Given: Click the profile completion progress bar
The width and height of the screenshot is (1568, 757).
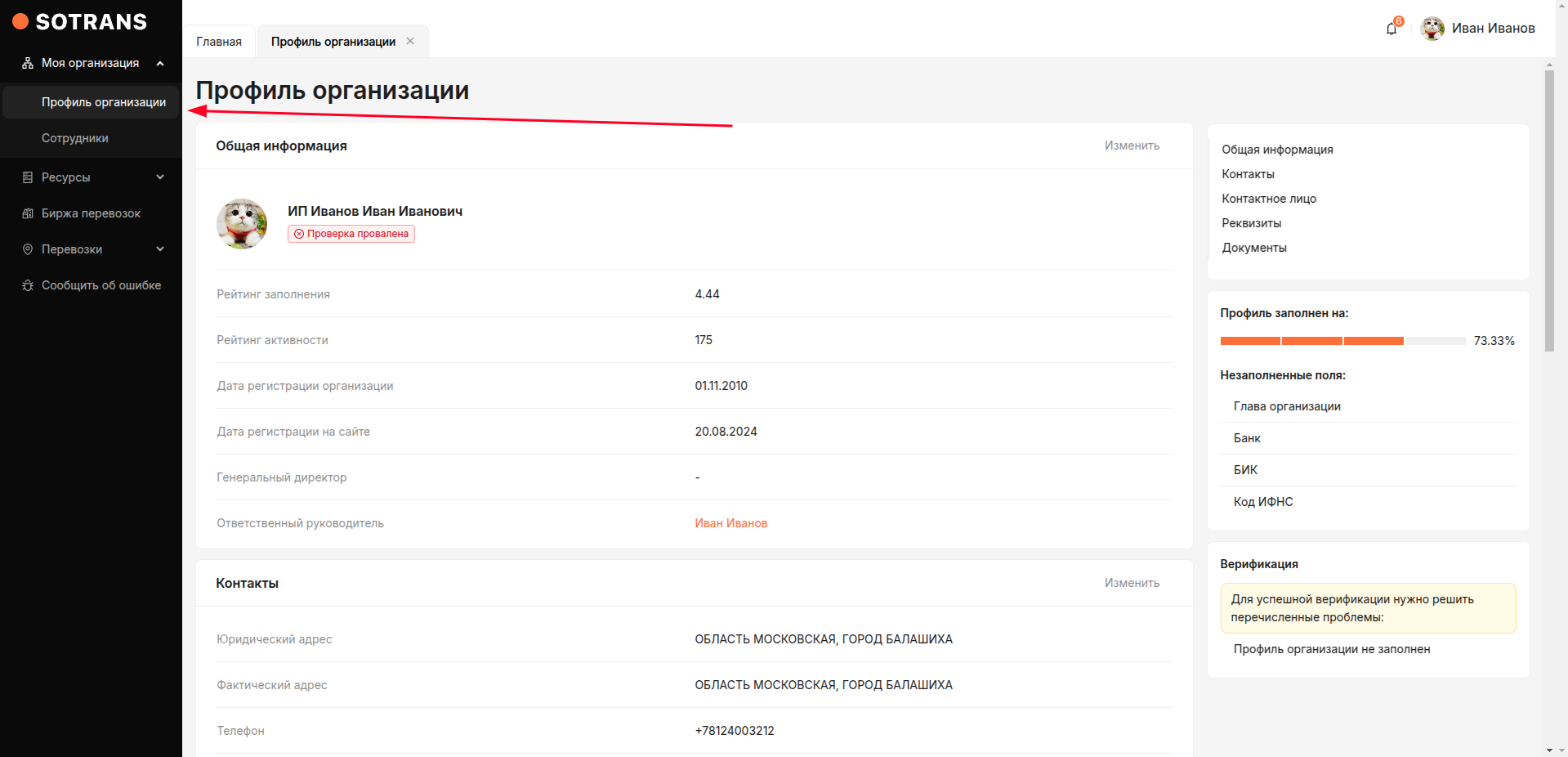Looking at the screenshot, I should 1342,341.
